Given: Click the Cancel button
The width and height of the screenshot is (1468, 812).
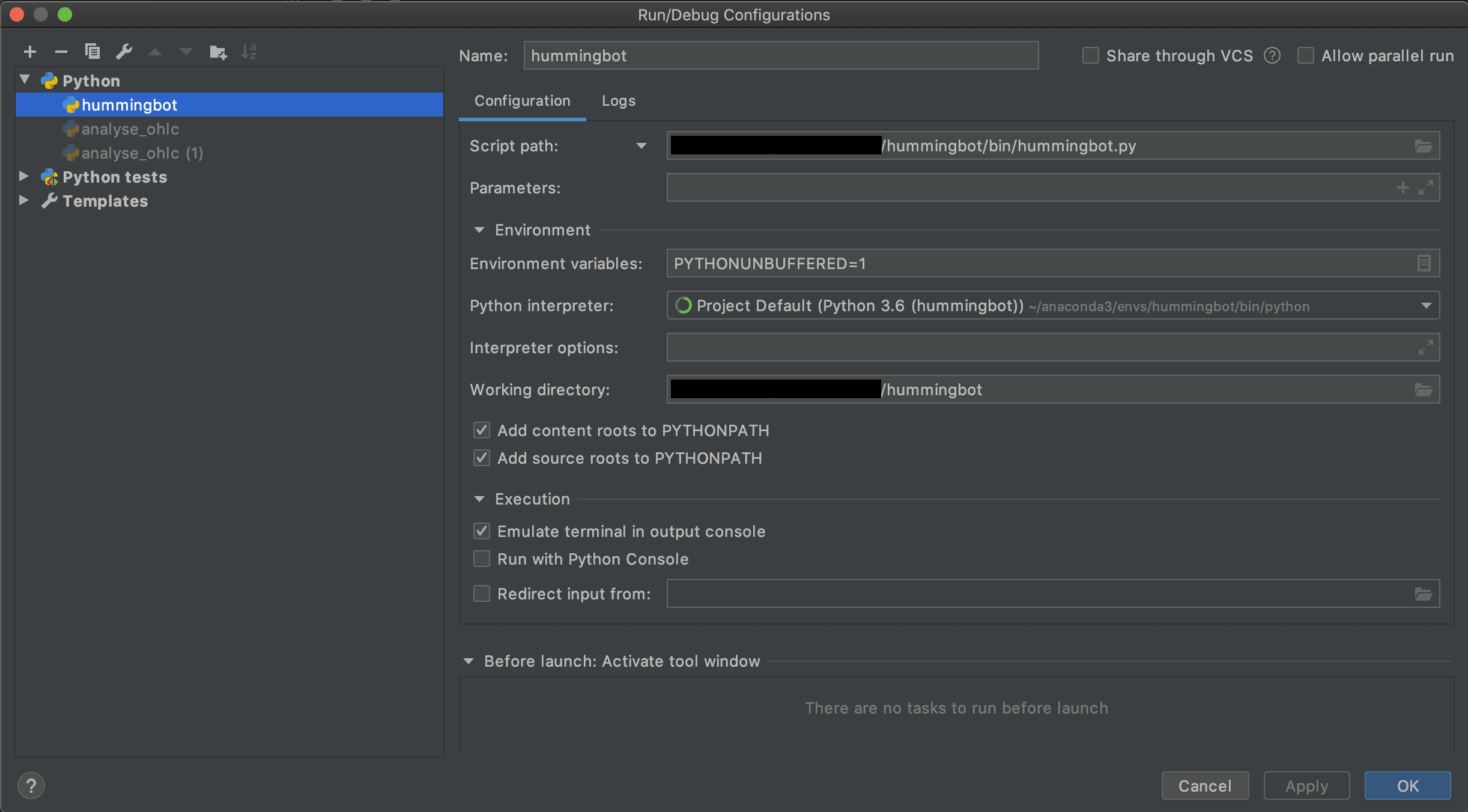Looking at the screenshot, I should pyautogui.click(x=1205, y=786).
